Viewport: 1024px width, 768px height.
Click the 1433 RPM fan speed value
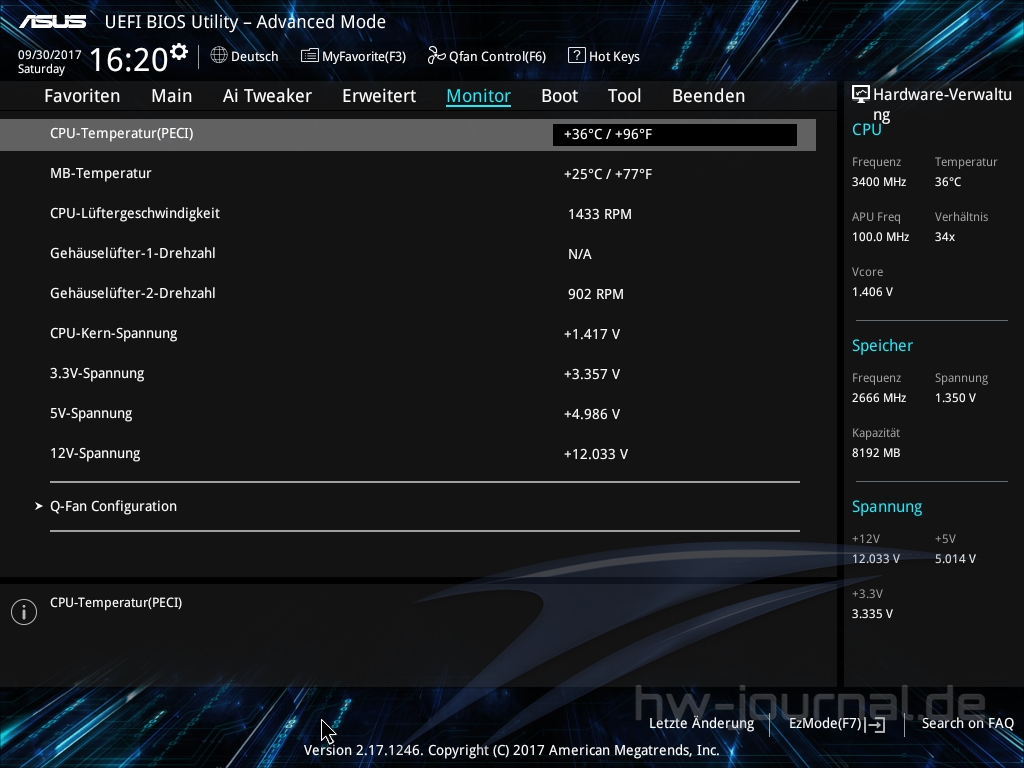(x=600, y=214)
